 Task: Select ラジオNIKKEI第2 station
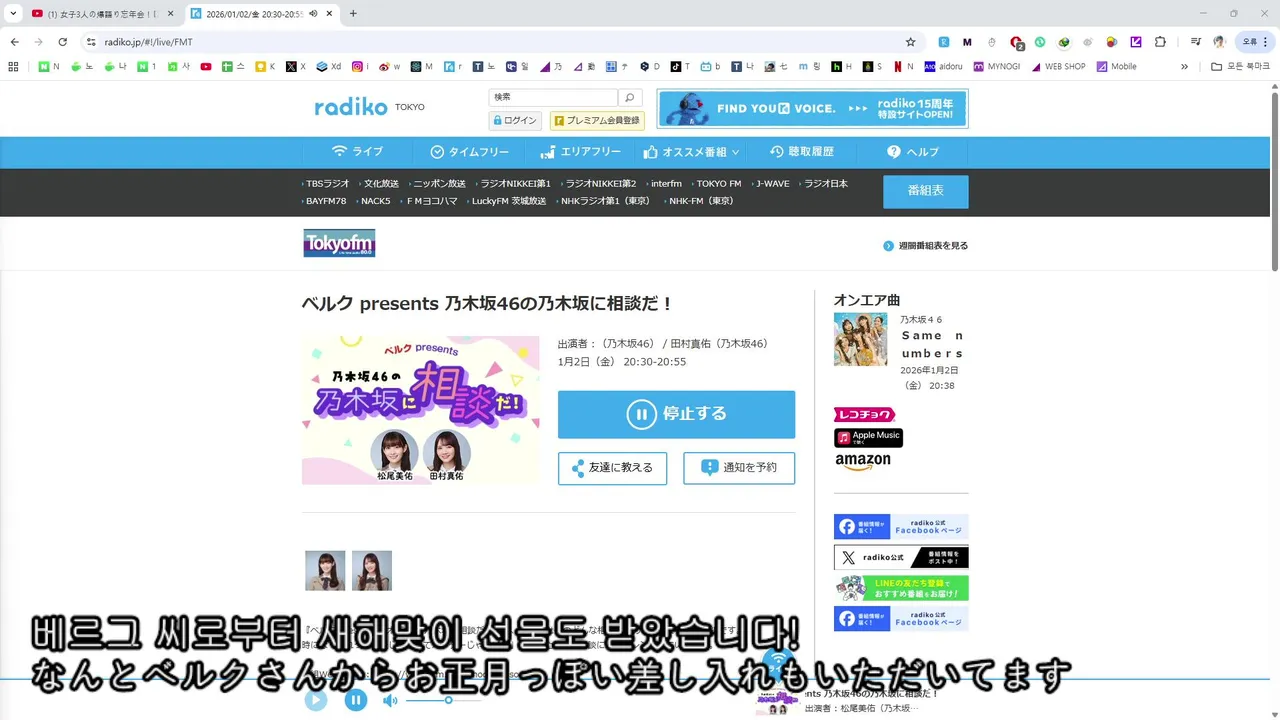point(599,184)
